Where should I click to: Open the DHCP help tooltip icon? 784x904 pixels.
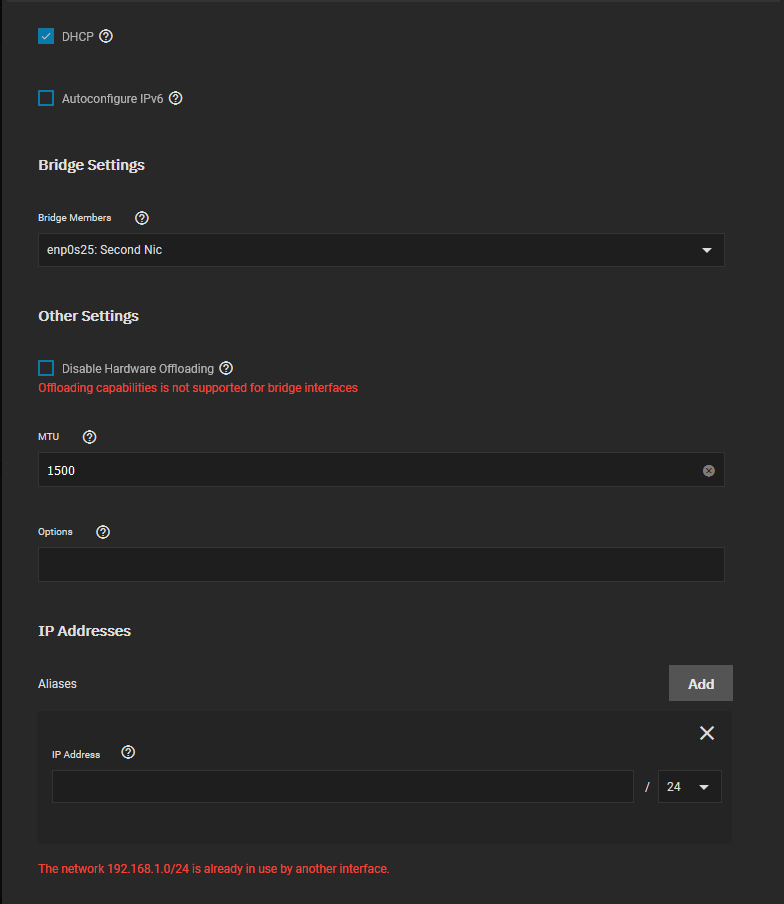coord(105,36)
